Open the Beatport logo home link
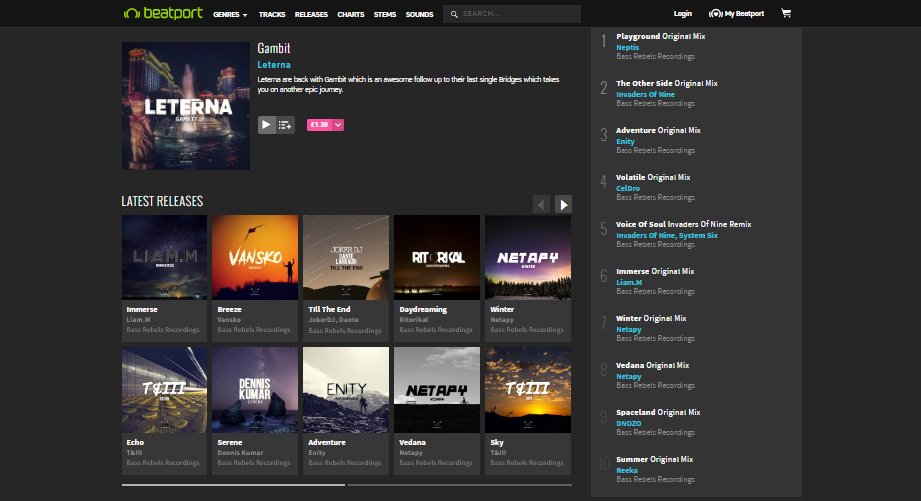 (163, 13)
